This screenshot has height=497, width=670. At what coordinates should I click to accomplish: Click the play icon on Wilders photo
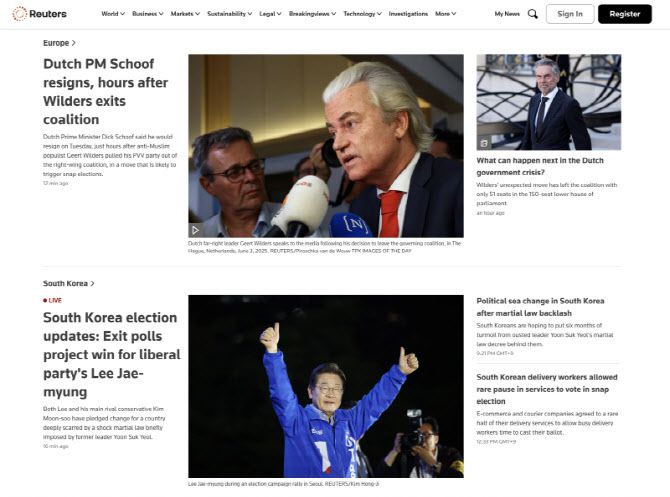pos(196,230)
